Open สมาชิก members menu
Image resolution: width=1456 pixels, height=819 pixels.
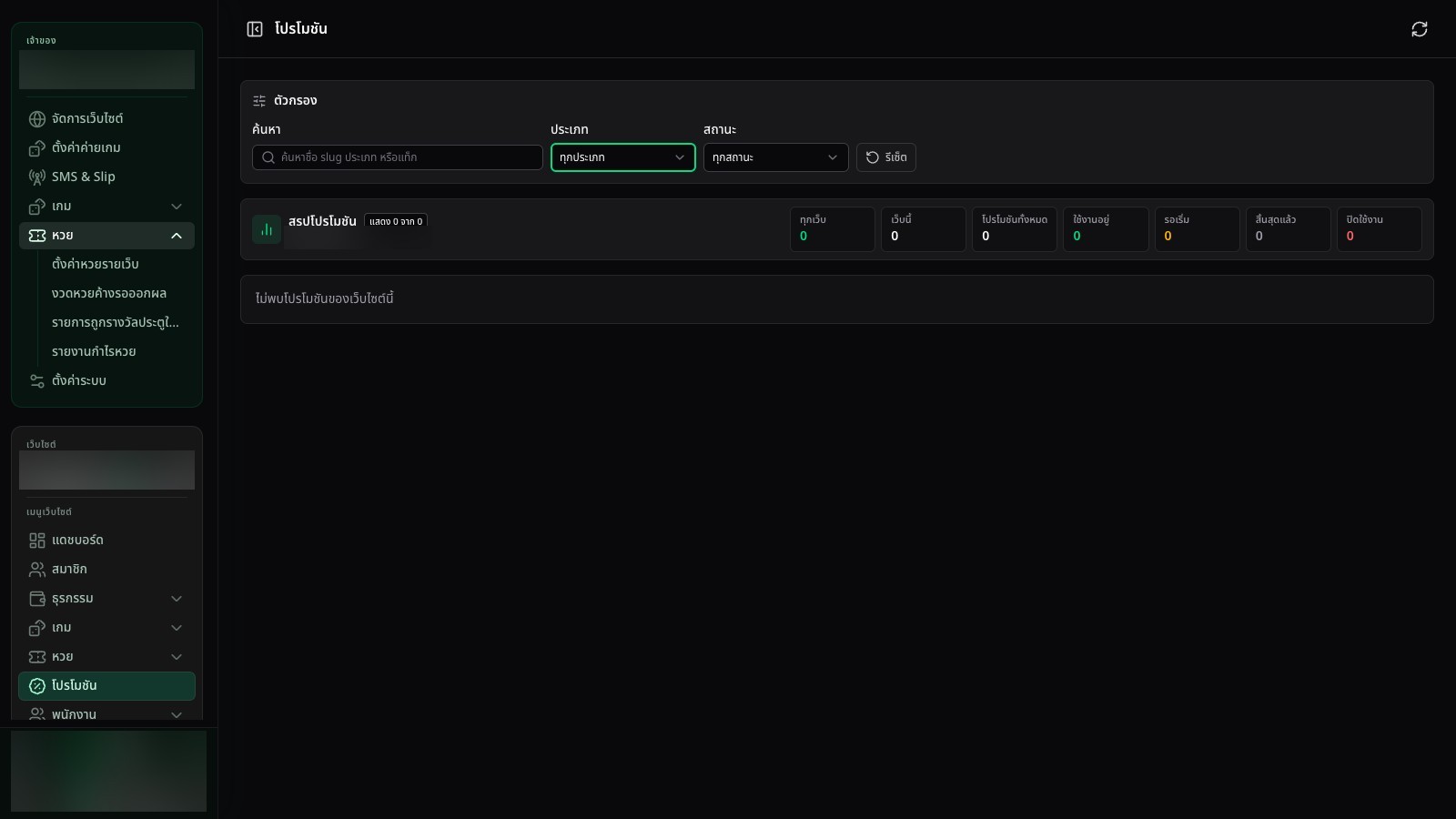(106, 570)
